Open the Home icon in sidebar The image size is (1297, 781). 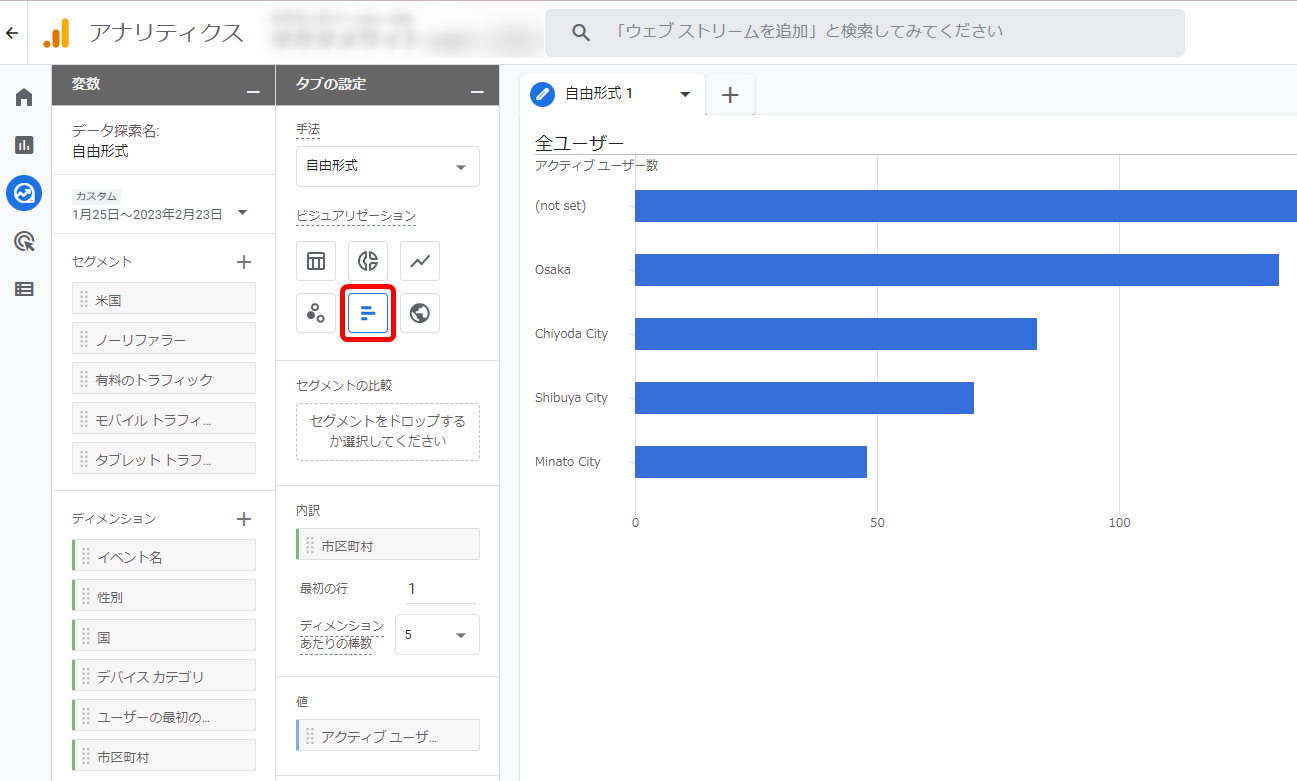click(x=24, y=97)
